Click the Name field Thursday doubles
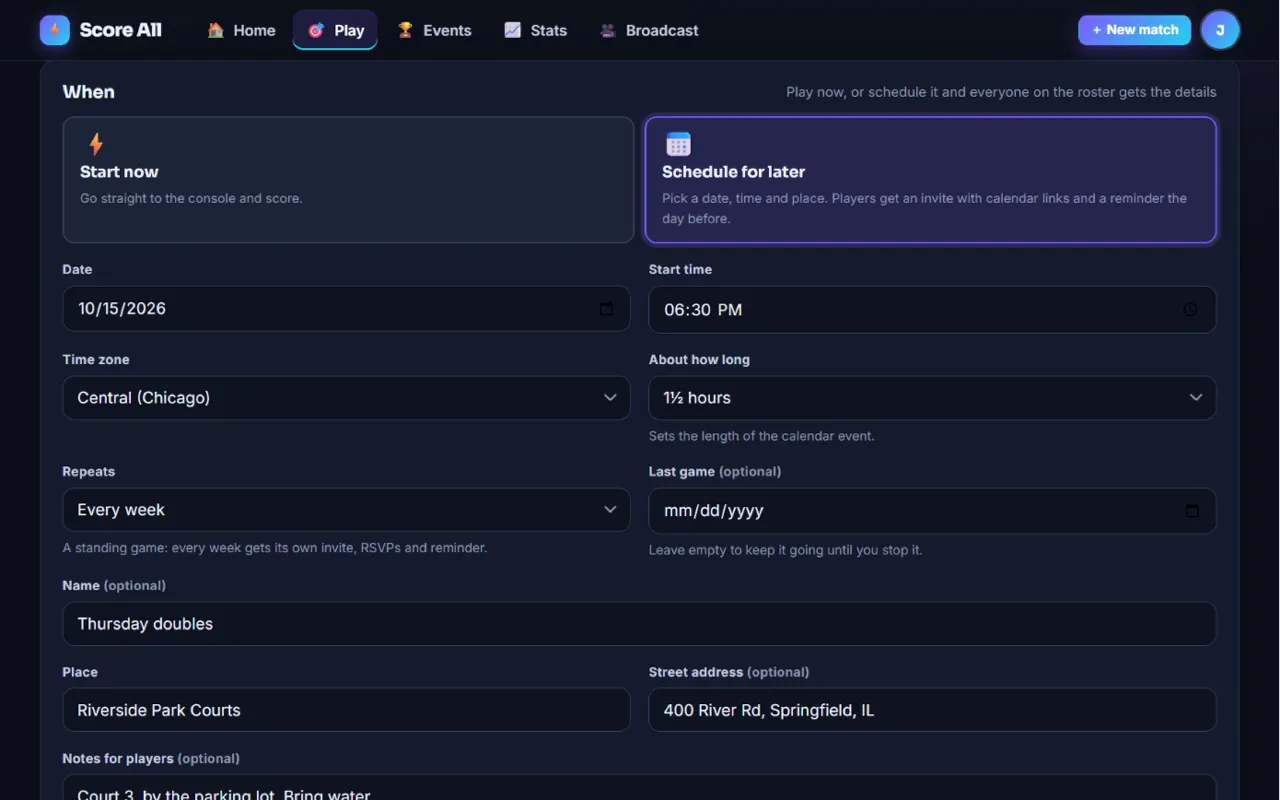This screenshot has width=1280, height=800. coord(639,624)
